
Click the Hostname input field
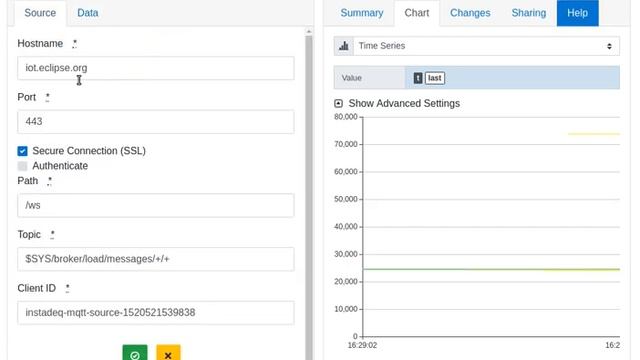156,68
